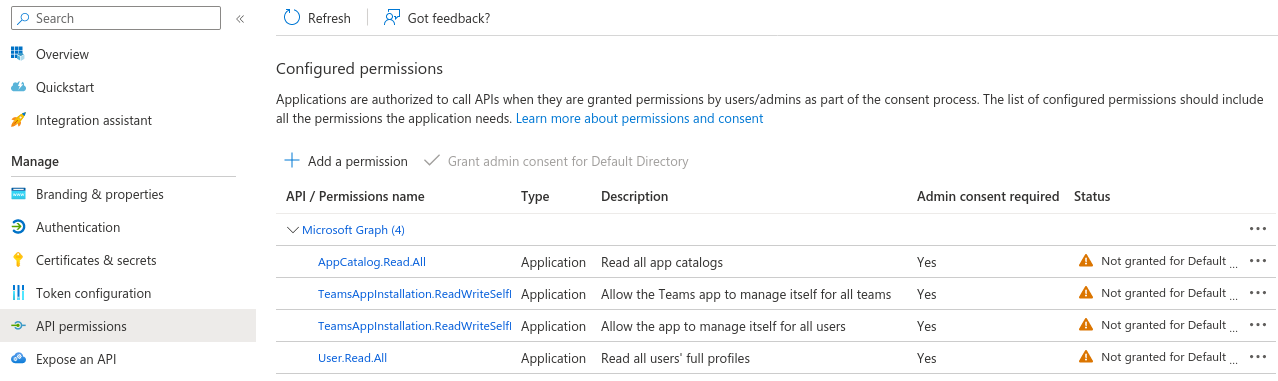Viewport: 1278px width, 381px height.
Task: Click the Integration assistant rocket icon
Action: 18,120
